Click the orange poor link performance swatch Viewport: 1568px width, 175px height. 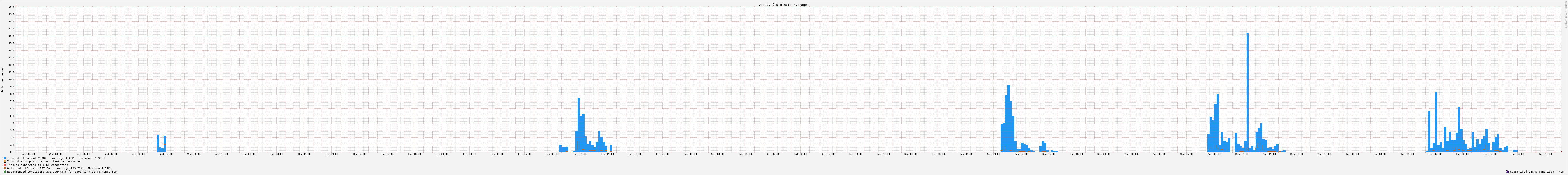[5, 162]
